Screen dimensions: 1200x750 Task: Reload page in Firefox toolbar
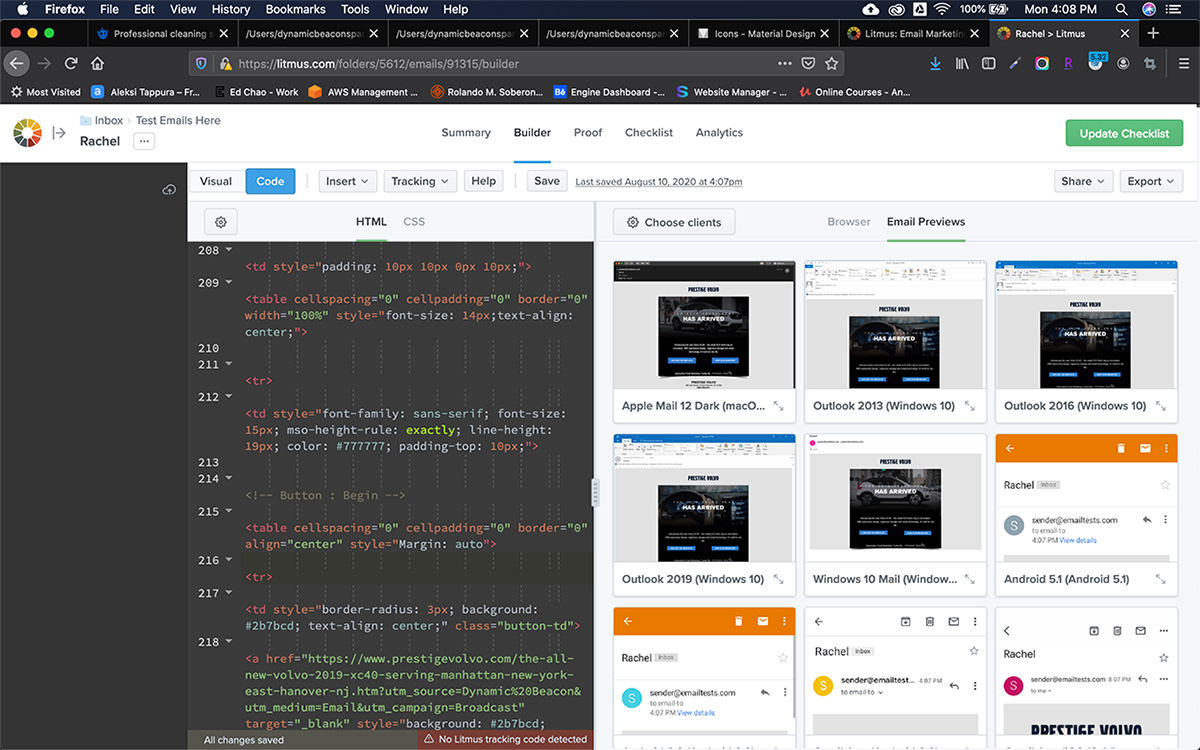(71, 63)
